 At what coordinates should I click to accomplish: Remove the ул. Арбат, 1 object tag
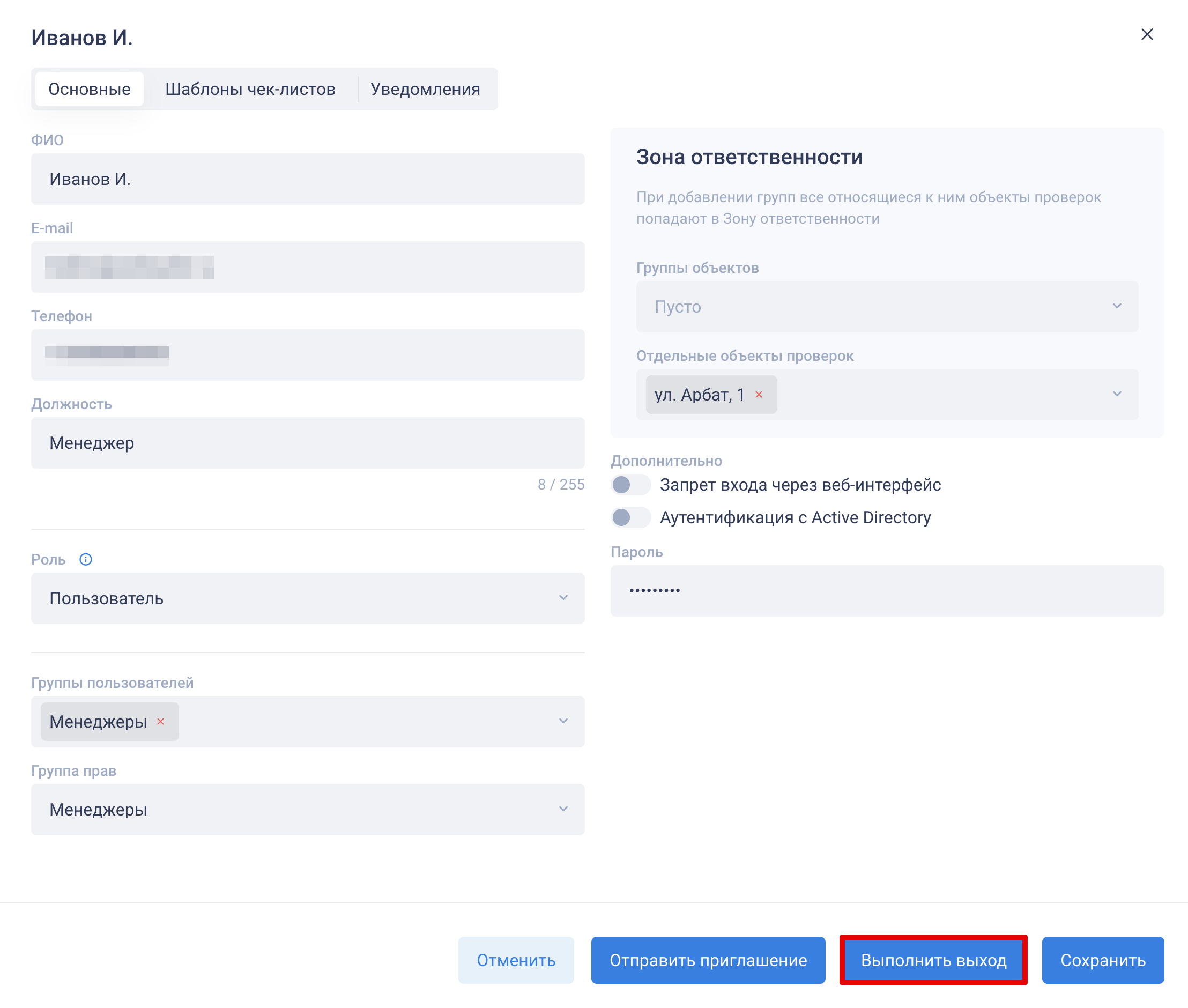point(758,394)
